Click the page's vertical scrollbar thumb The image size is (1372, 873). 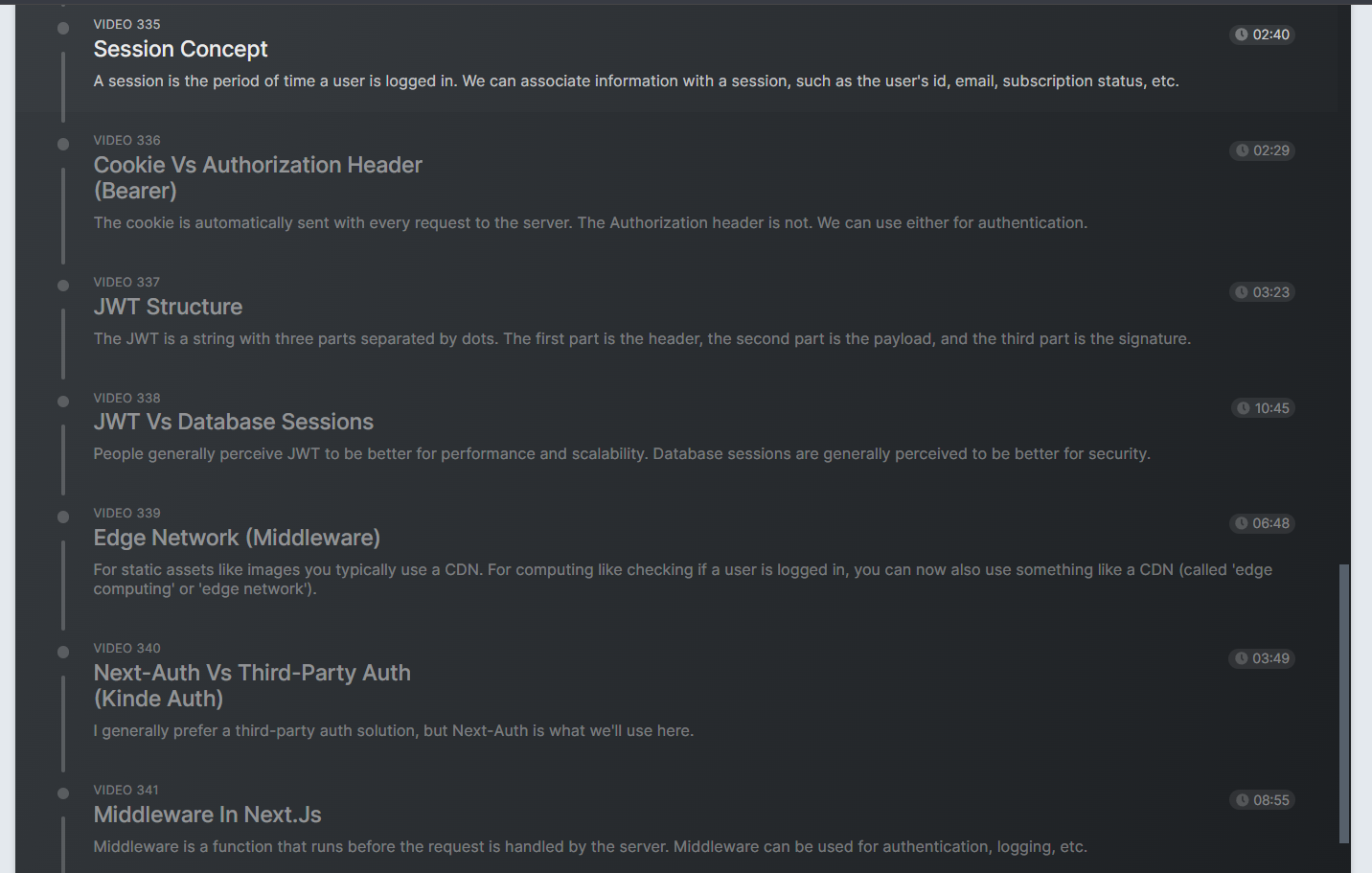pyautogui.click(x=1344, y=703)
